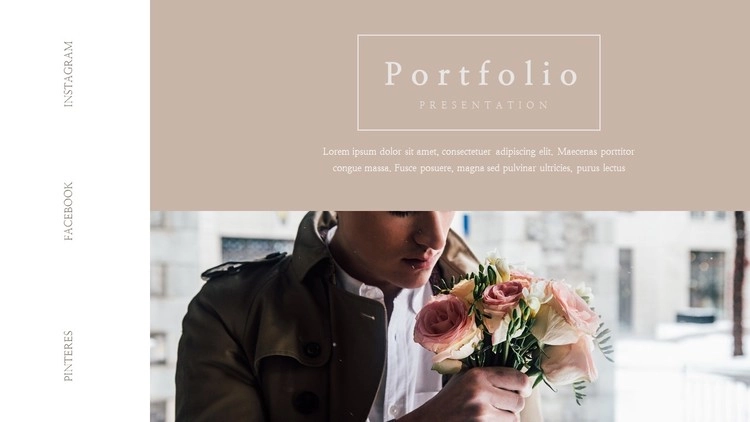
Task: Open the INSTAGRAM vertical sidebar link
Action: [x=68, y=74]
